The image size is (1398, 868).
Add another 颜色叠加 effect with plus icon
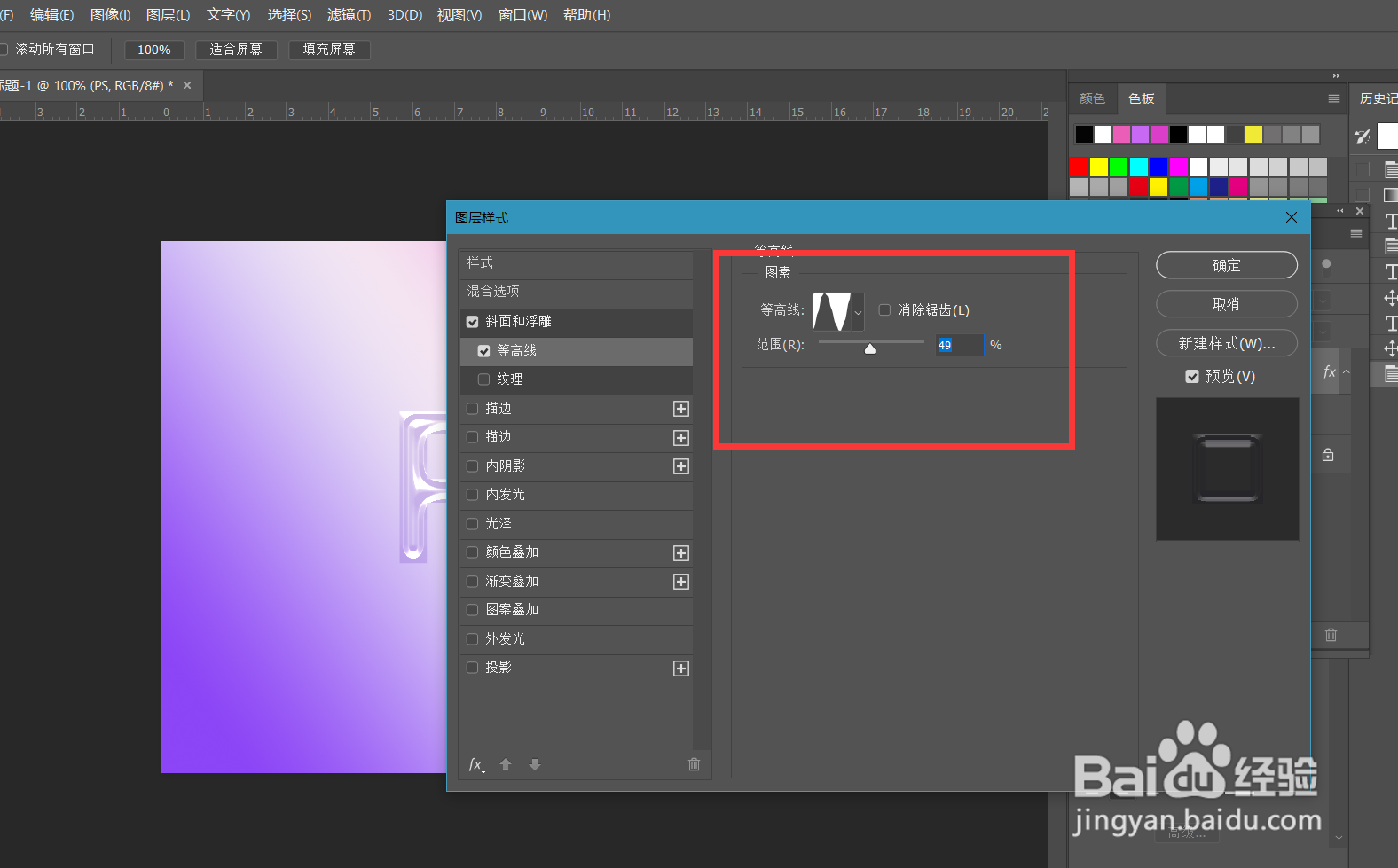(x=681, y=553)
